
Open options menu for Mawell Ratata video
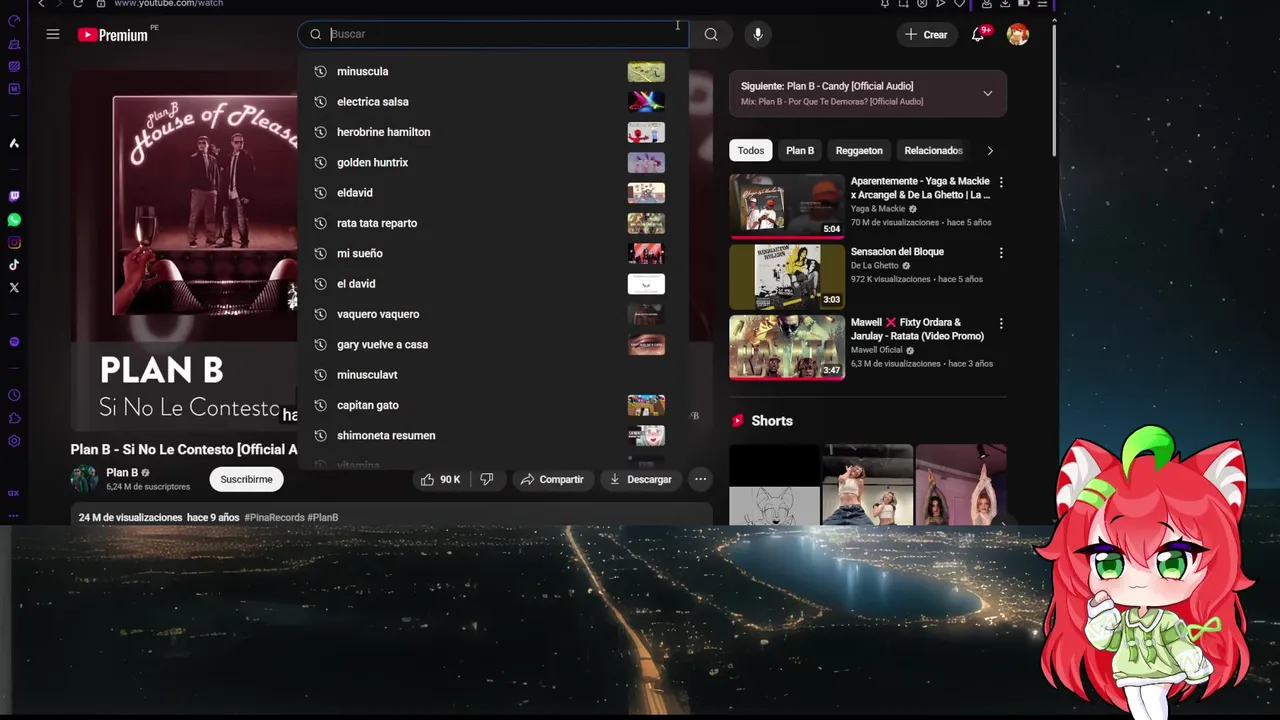[x=1001, y=324]
